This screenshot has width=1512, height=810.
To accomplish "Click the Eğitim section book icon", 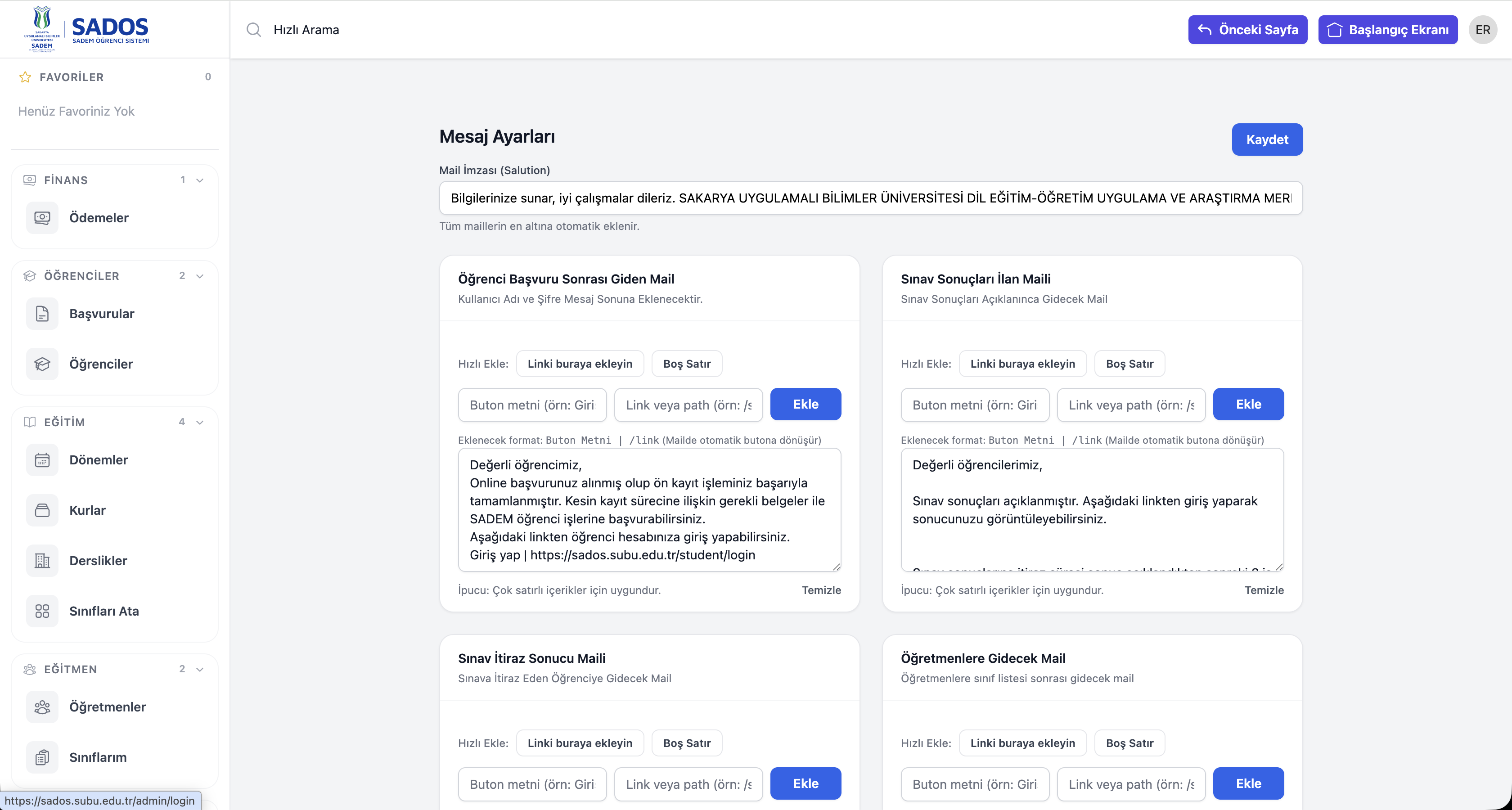I will tap(29, 422).
